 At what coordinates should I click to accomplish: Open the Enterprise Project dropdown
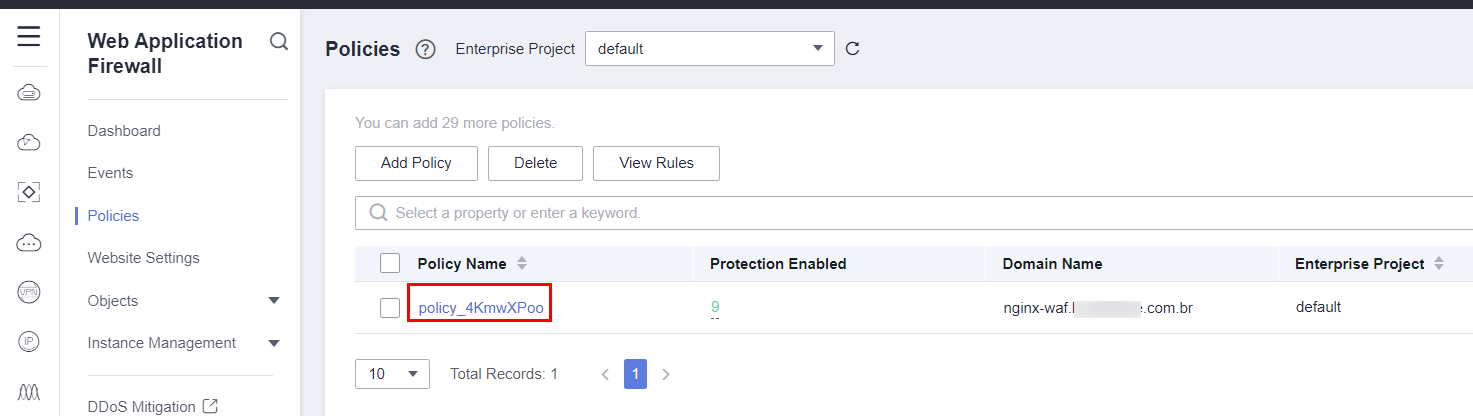tap(709, 48)
